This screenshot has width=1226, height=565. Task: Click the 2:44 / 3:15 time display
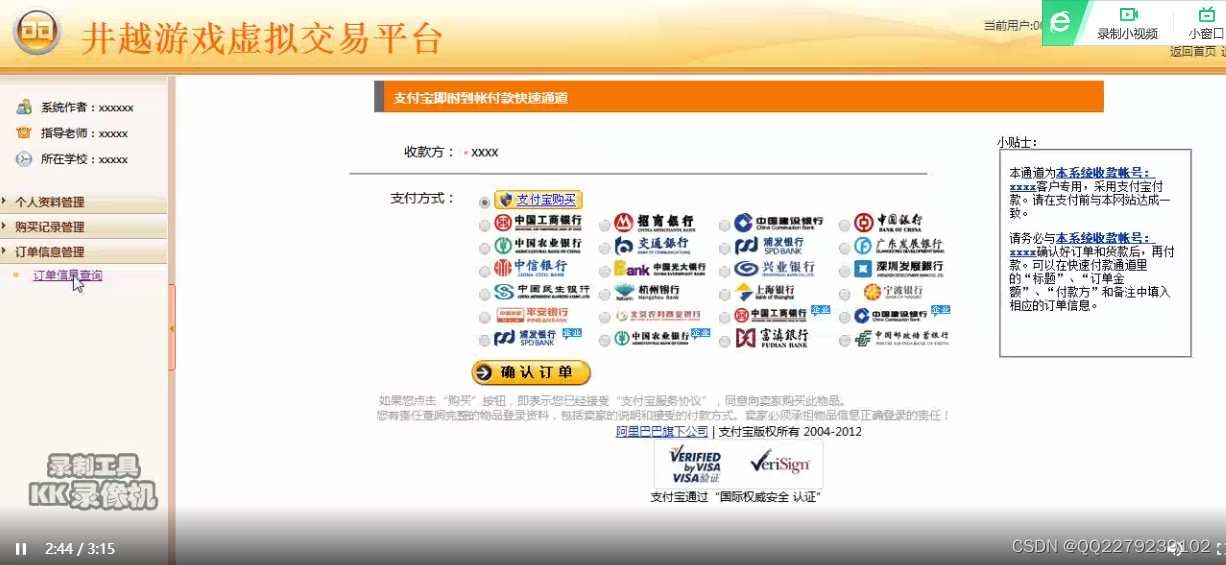pyautogui.click(x=80, y=548)
